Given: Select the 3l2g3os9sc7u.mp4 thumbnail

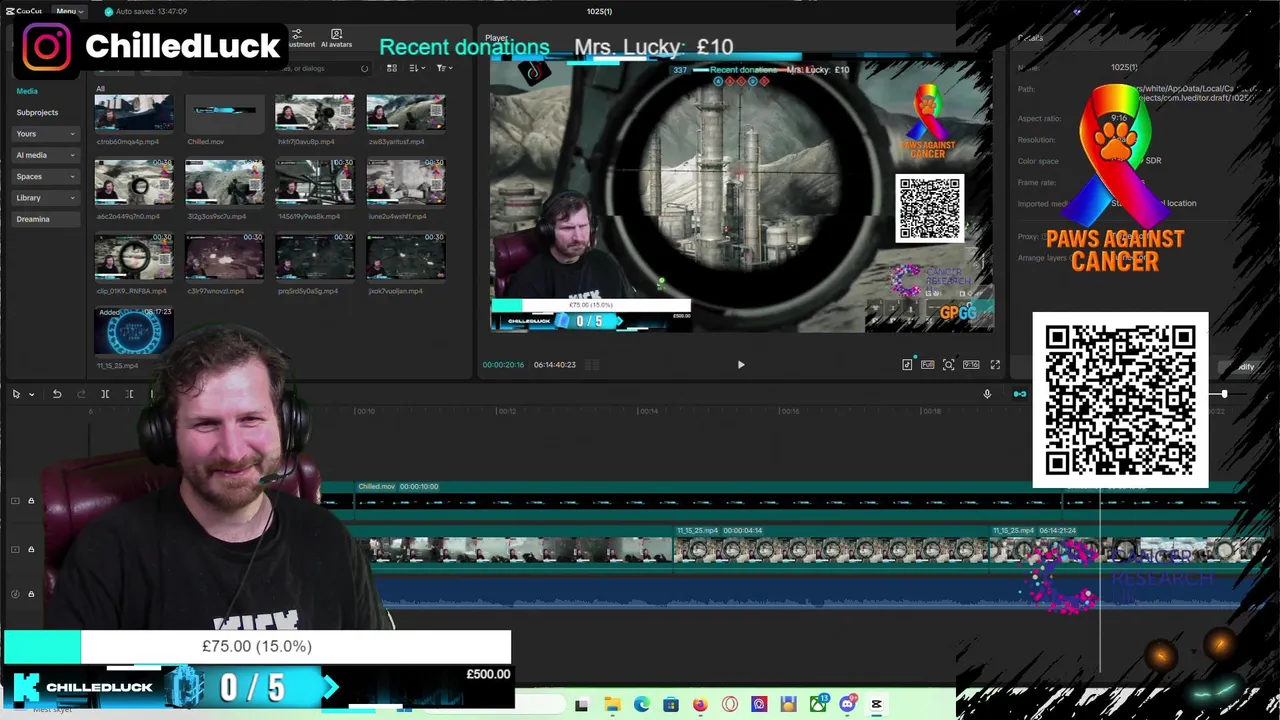Looking at the screenshot, I should tap(224, 182).
